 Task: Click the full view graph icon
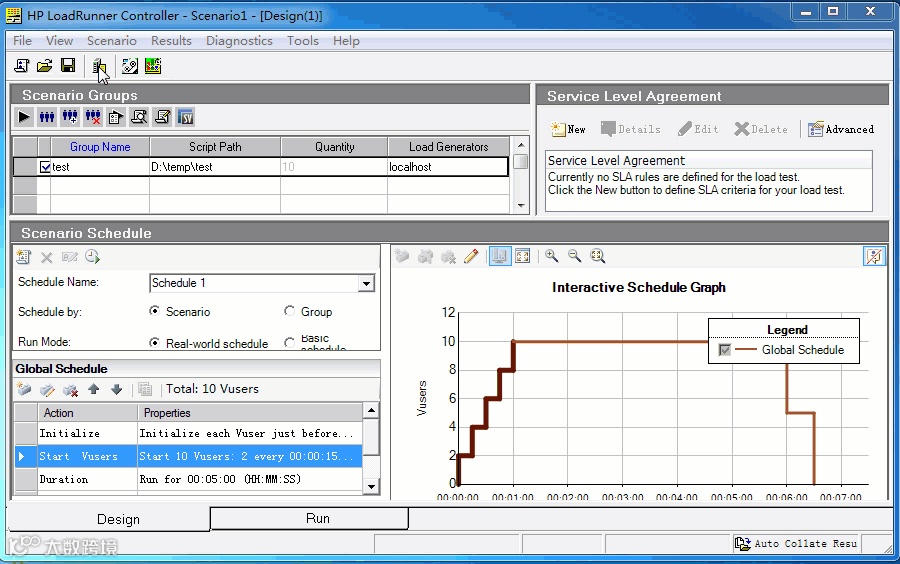(522, 256)
